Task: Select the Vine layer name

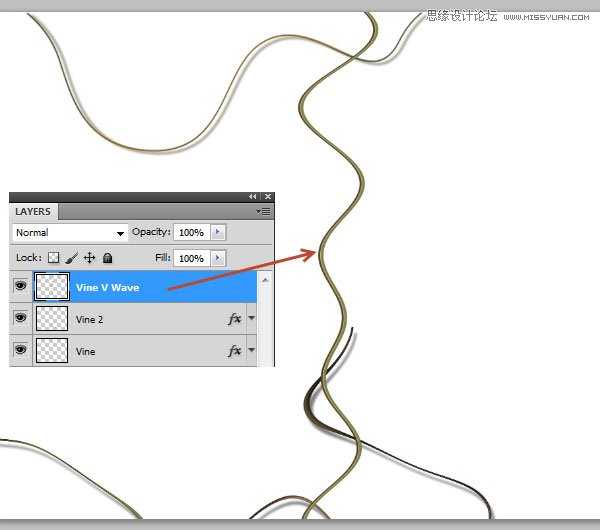Action: [x=85, y=351]
